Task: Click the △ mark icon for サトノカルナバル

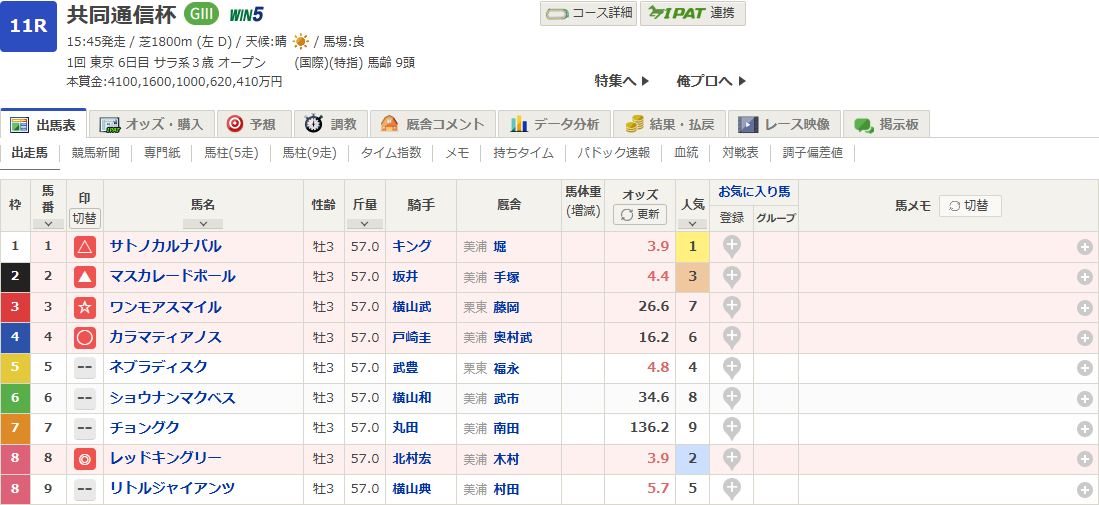Action: (85, 247)
